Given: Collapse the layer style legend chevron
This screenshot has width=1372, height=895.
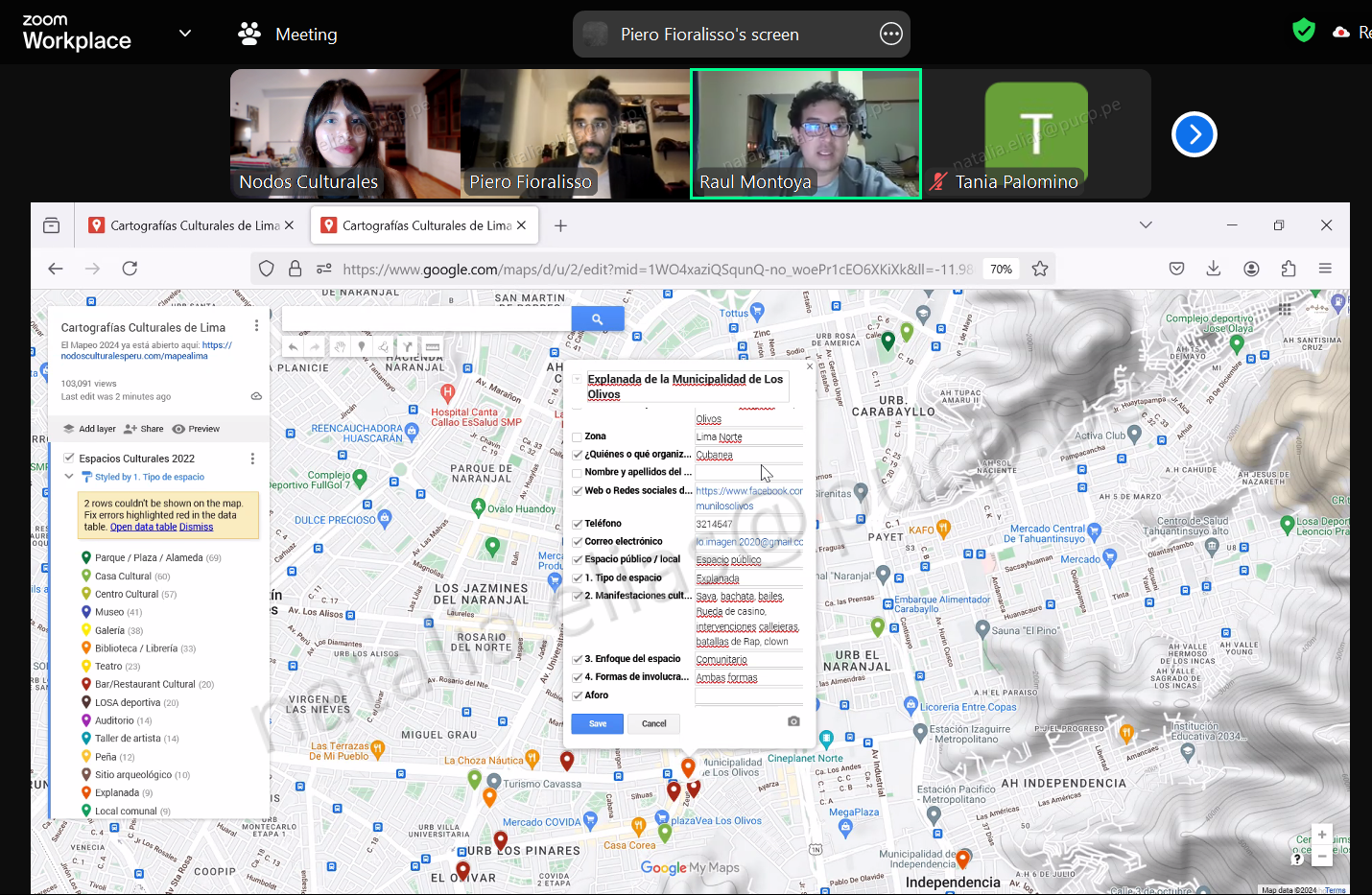Looking at the screenshot, I should click(69, 476).
